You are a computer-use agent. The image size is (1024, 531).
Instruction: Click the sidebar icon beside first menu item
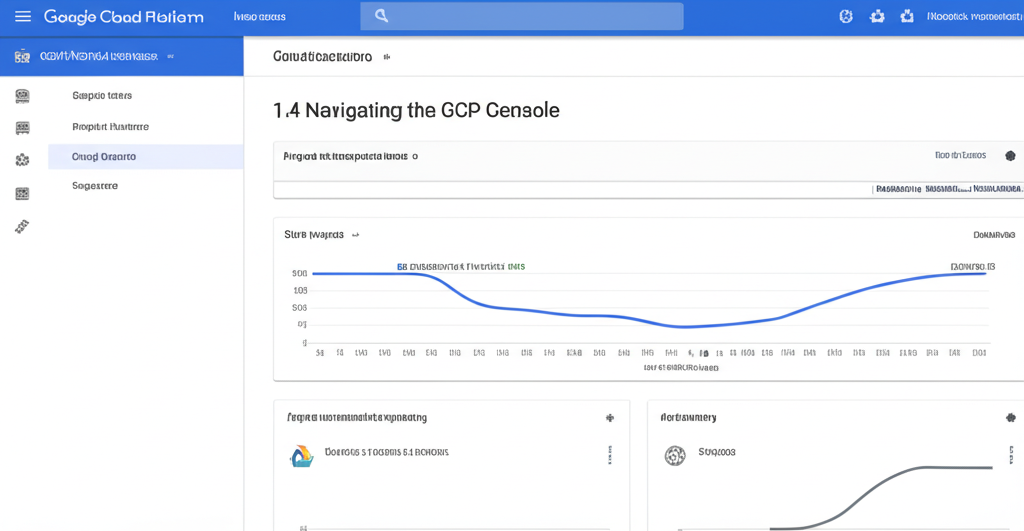(x=22, y=96)
